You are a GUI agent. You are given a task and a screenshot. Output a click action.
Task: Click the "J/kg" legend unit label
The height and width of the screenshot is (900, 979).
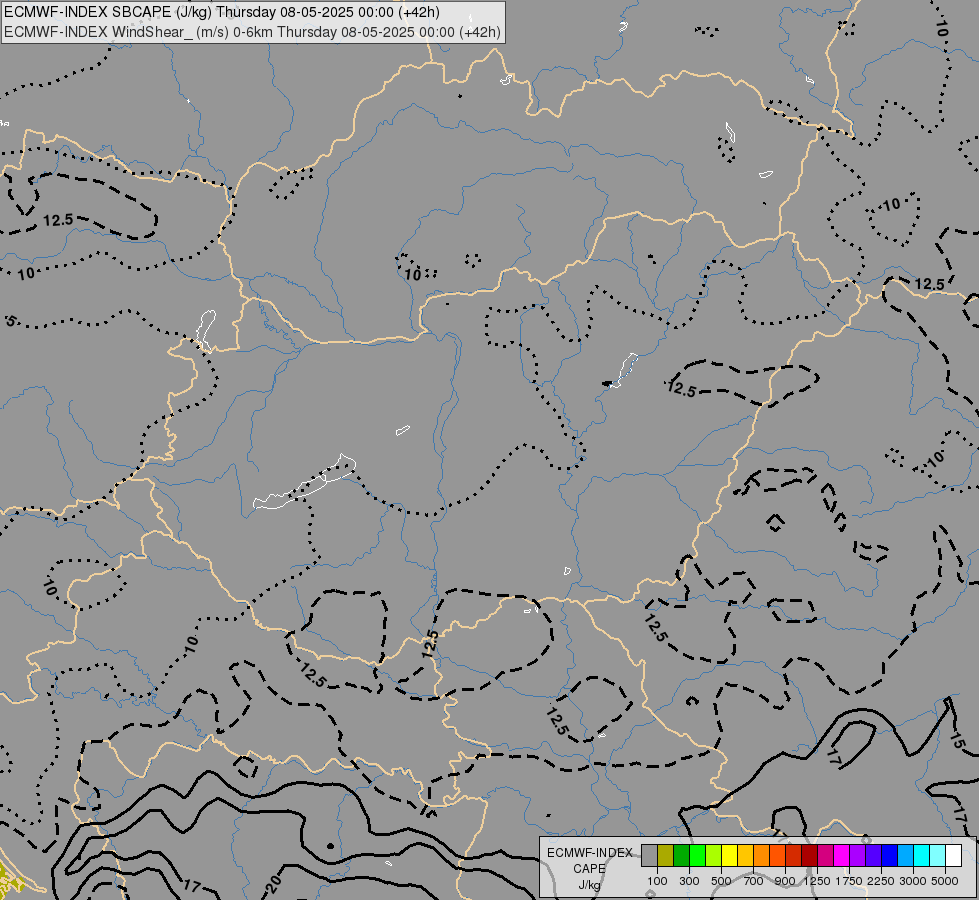pos(589,886)
